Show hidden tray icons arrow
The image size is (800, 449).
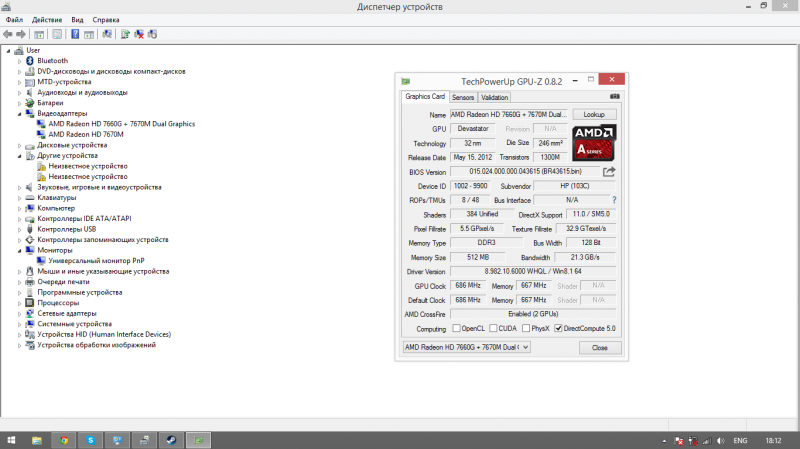(x=664, y=441)
